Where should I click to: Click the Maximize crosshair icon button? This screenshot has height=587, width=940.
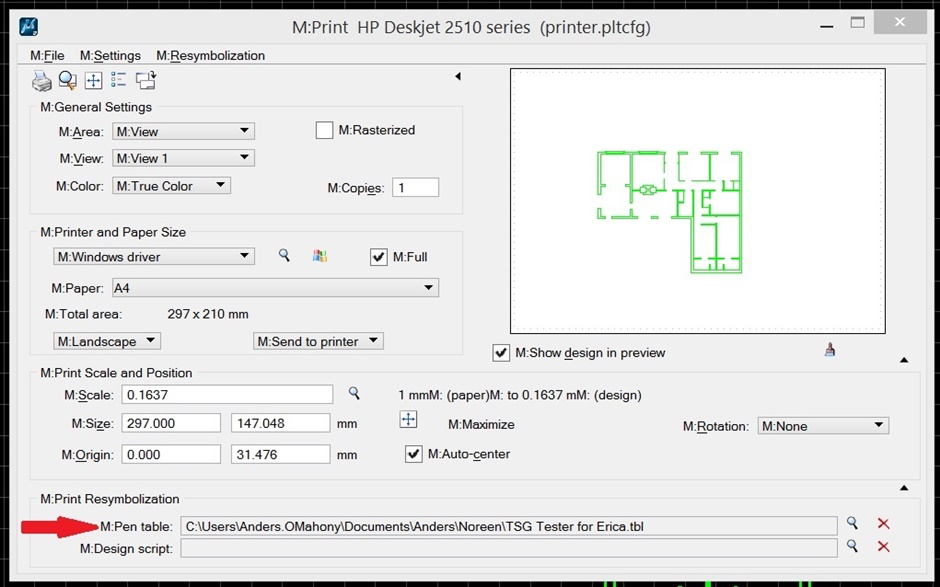[x=408, y=419]
